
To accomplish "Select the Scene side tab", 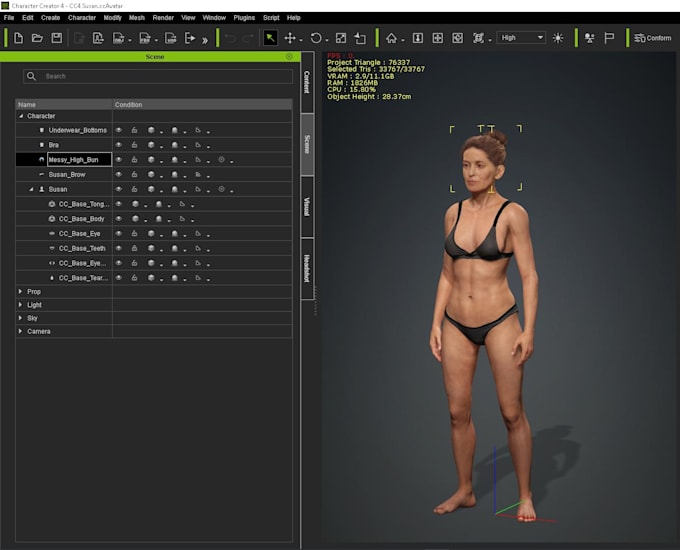I will click(307, 144).
